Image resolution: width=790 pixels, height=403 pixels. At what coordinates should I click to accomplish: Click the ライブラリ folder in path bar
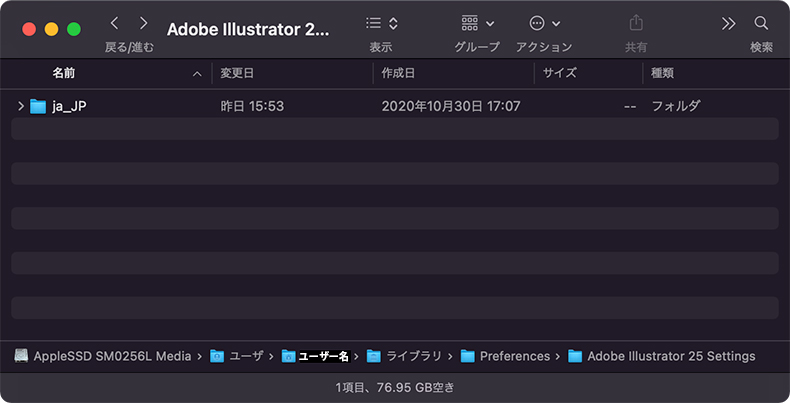404,356
